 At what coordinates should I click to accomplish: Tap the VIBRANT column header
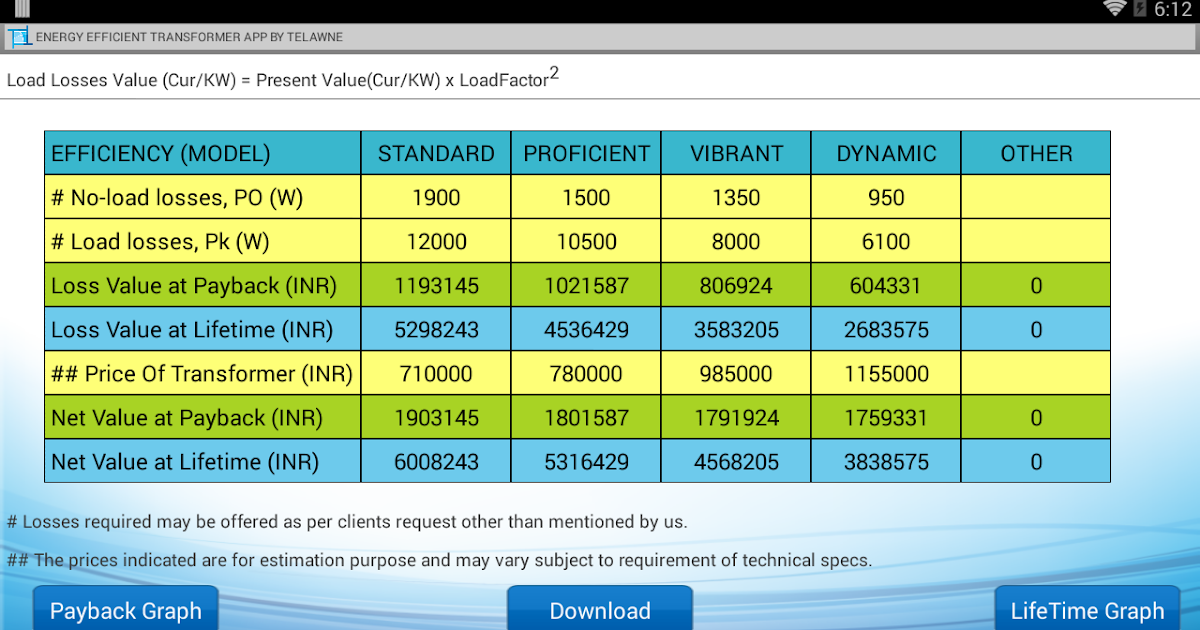[x=736, y=154]
